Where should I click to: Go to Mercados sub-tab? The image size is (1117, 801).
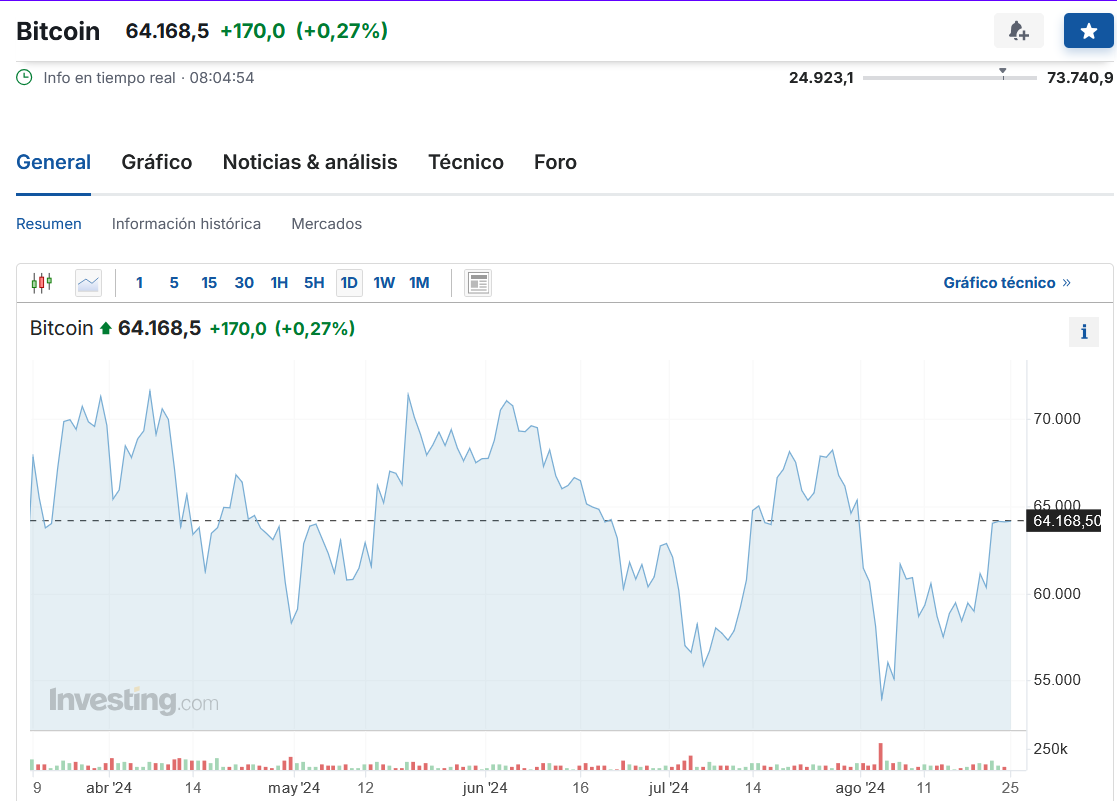coord(326,224)
